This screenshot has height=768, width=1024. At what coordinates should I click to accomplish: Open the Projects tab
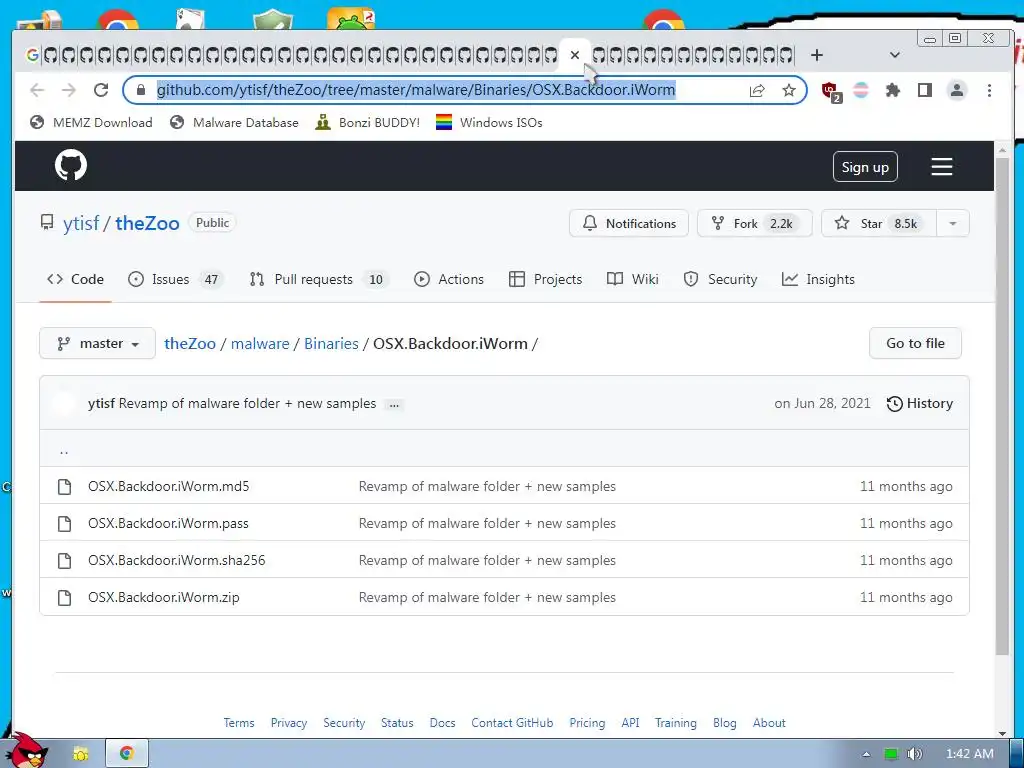pyautogui.click(x=545, y=280)
